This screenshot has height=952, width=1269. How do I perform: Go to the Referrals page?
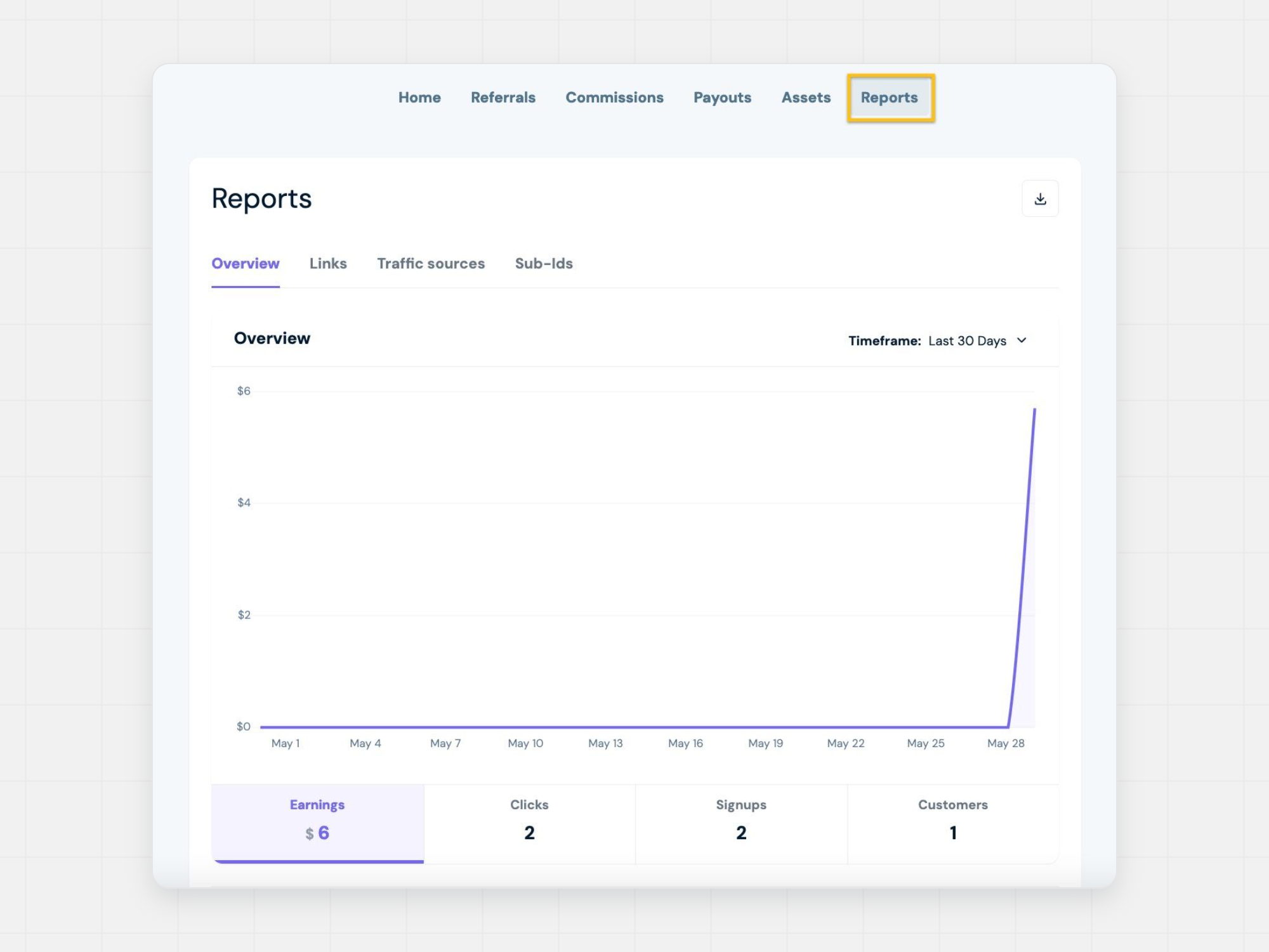(x=503, y=98)
